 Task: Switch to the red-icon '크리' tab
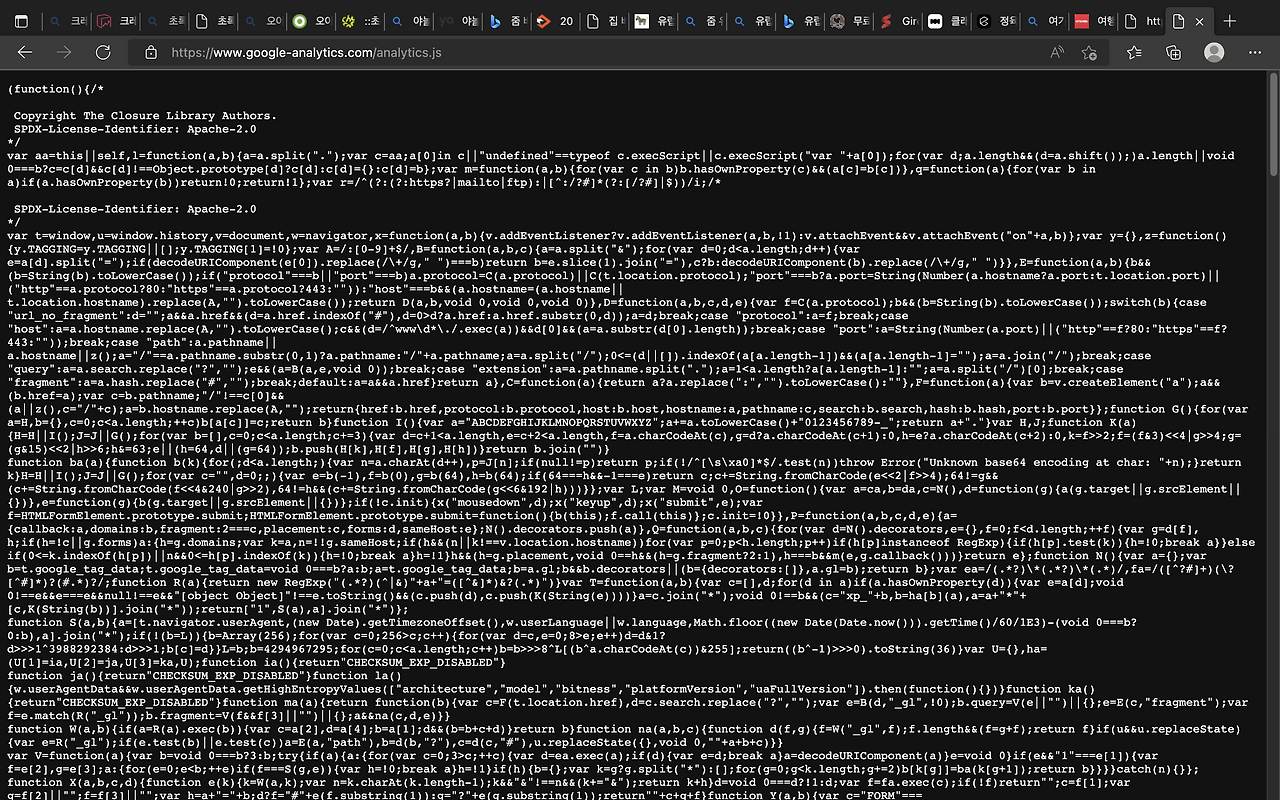tap(114, 21)
